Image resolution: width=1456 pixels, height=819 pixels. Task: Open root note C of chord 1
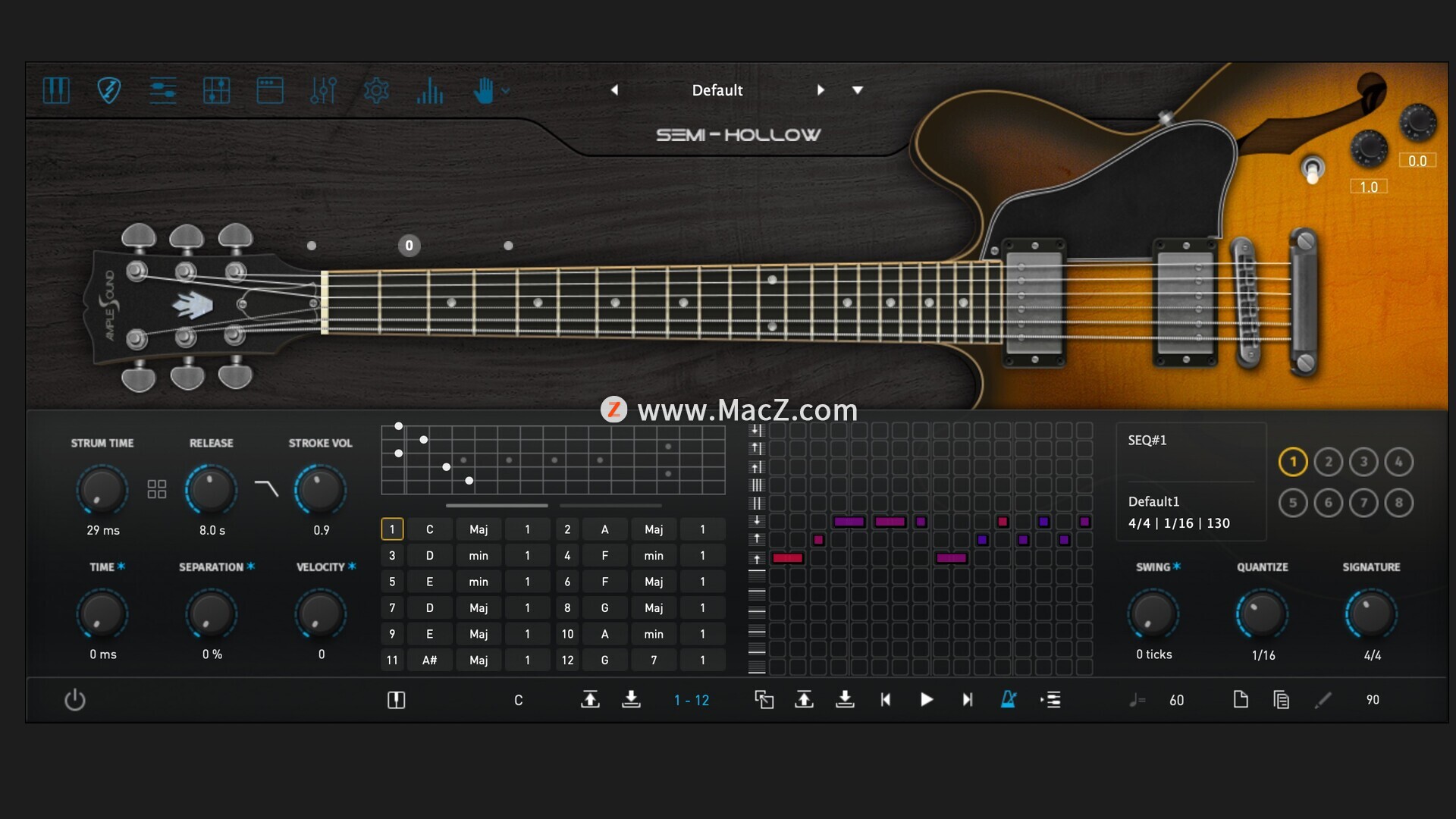[x=429, y=529]
